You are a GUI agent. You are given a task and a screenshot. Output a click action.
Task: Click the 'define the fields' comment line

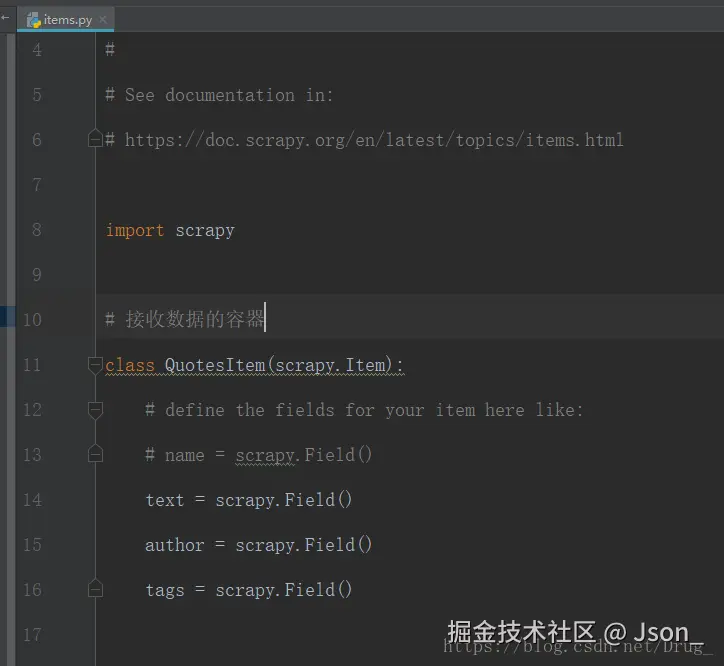click(364, 410)
